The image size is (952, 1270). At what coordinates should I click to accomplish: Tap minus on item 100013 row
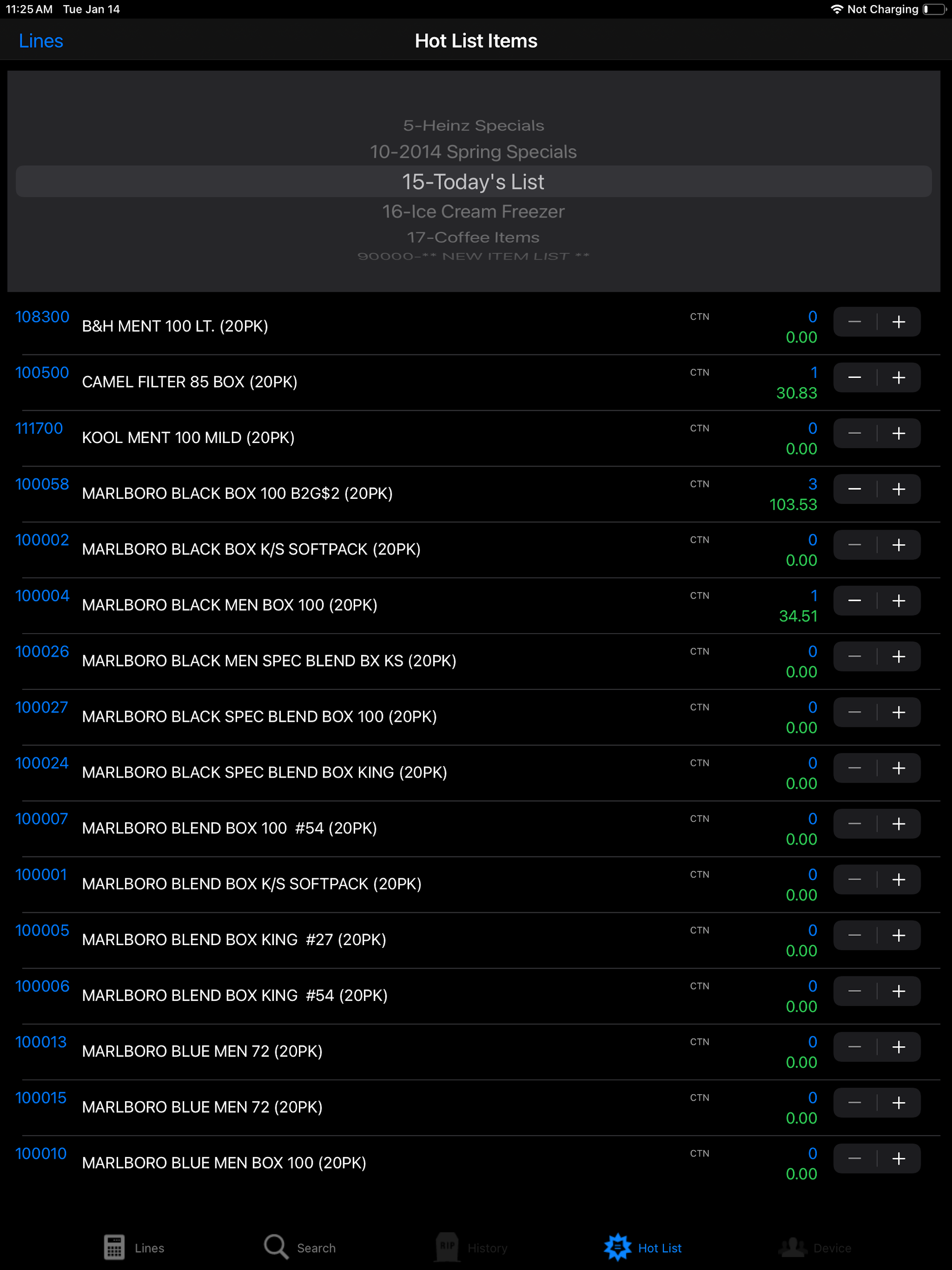(854, 1046)
